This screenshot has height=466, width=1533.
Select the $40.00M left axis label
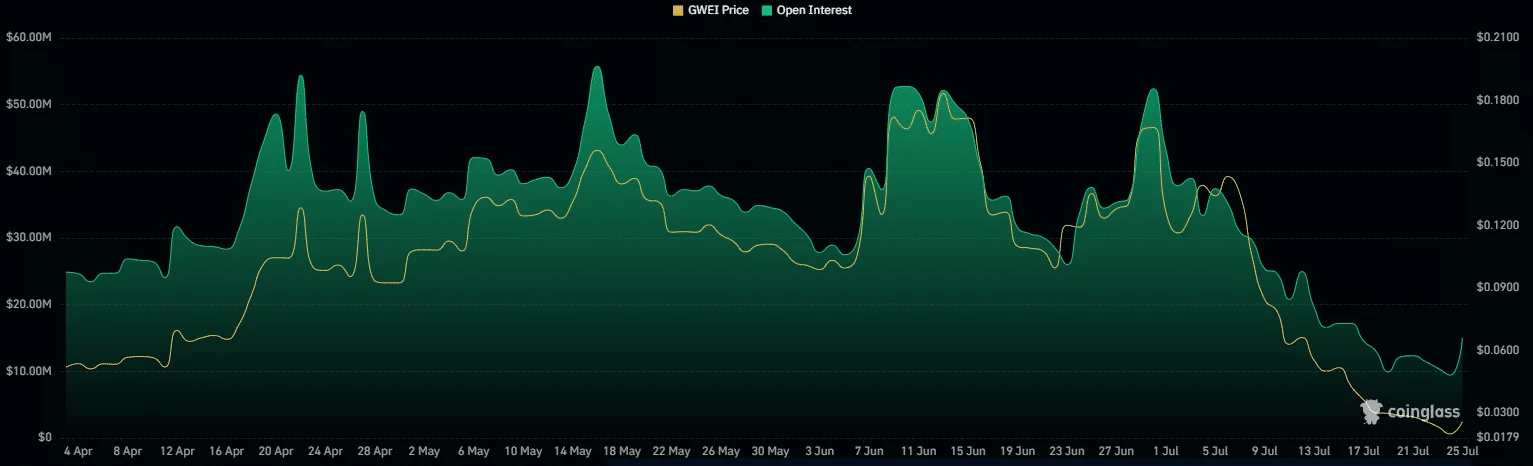pos(28,171)
